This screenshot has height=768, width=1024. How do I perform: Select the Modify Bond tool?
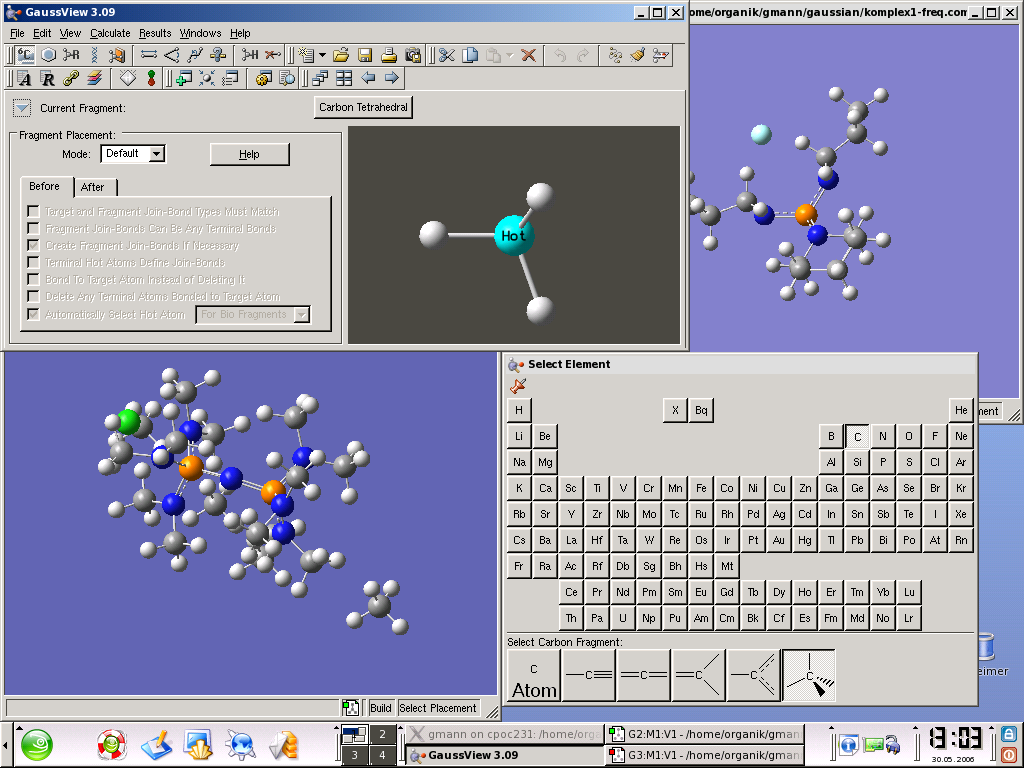click(149, 56)
